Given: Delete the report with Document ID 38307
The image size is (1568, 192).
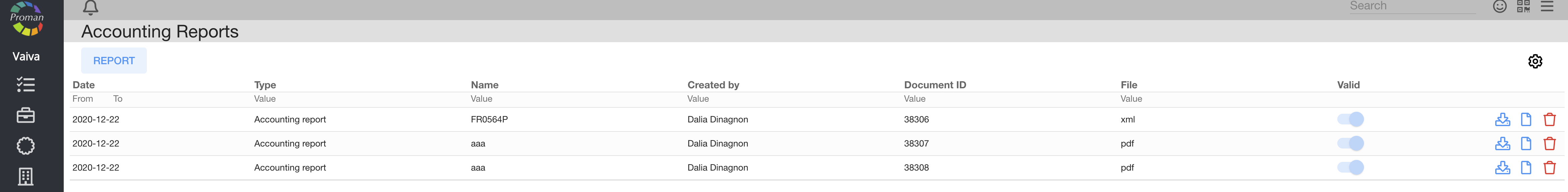Looking at the screenshot, I should click(1549, 144).
